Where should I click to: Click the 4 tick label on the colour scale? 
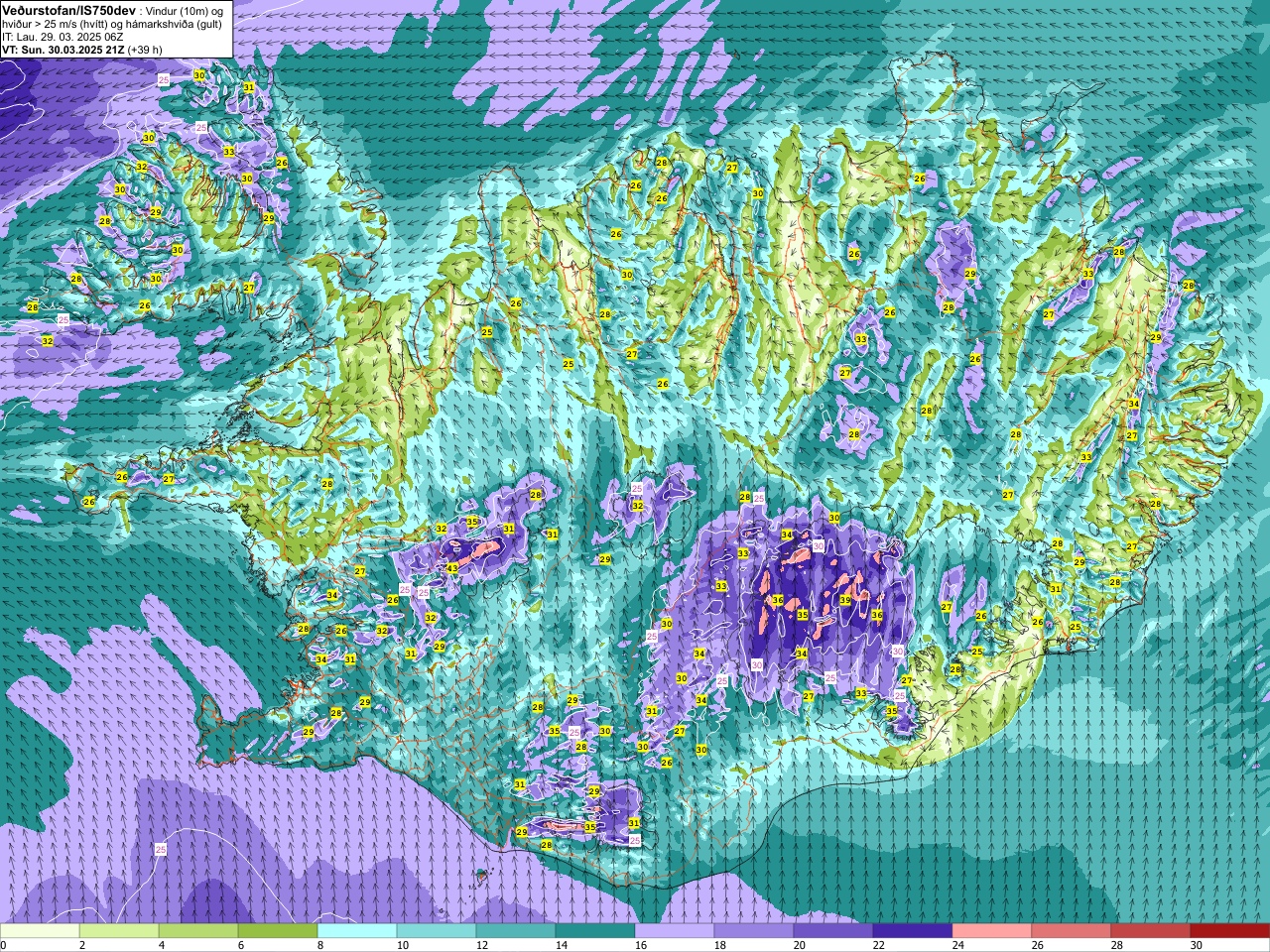[162, 945]
